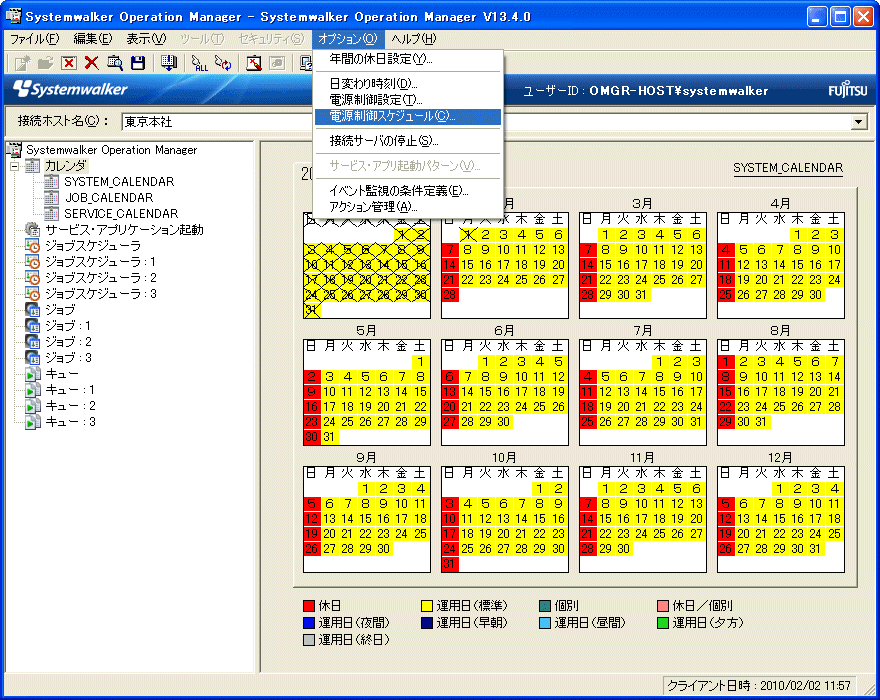880x700 pixels.
Task: Click the green 運用日（夕方） legend swatch
Action: click(663, 623)
